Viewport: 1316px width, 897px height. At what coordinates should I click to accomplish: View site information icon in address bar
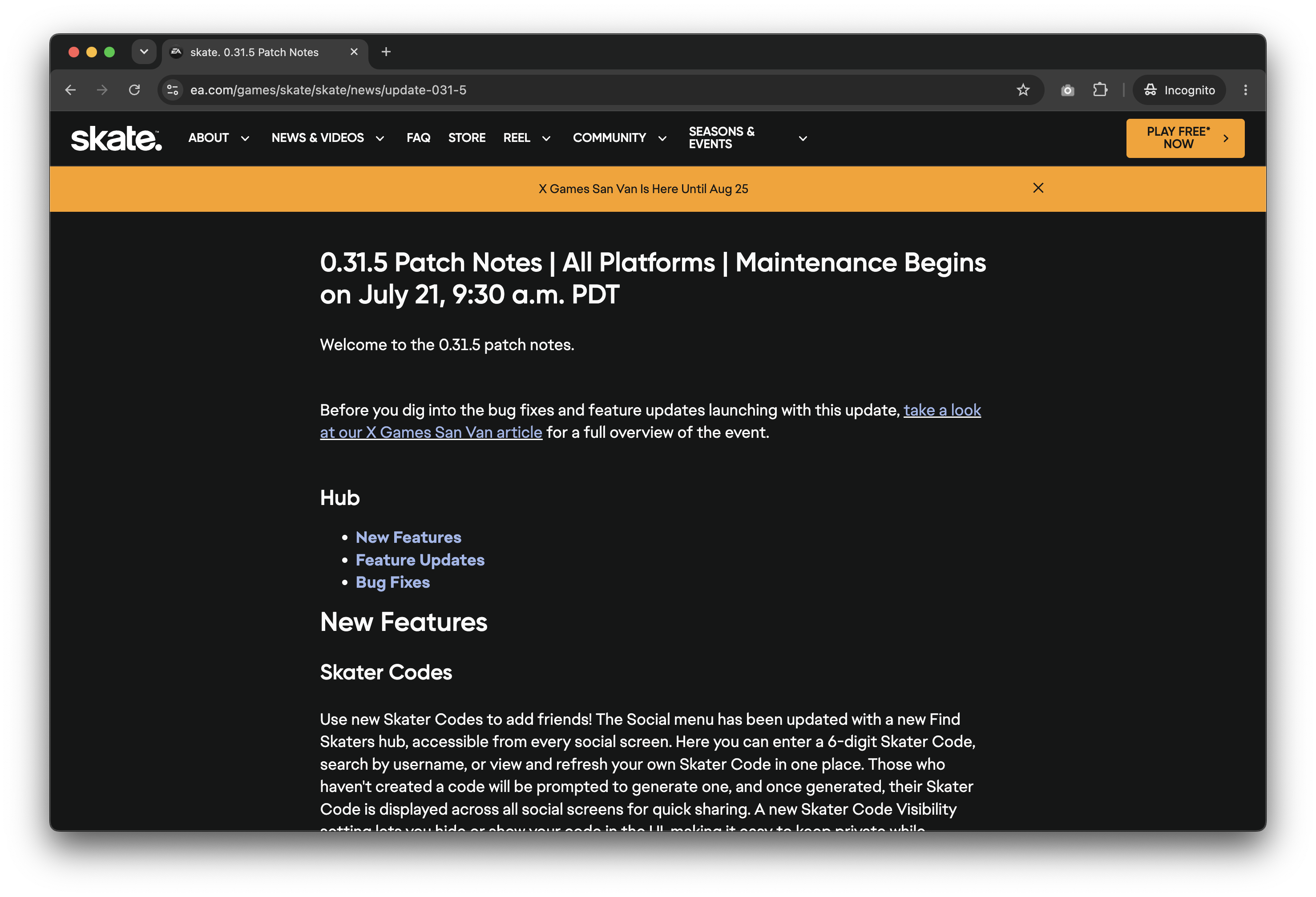pyautogui.click(x=173, y=90)
